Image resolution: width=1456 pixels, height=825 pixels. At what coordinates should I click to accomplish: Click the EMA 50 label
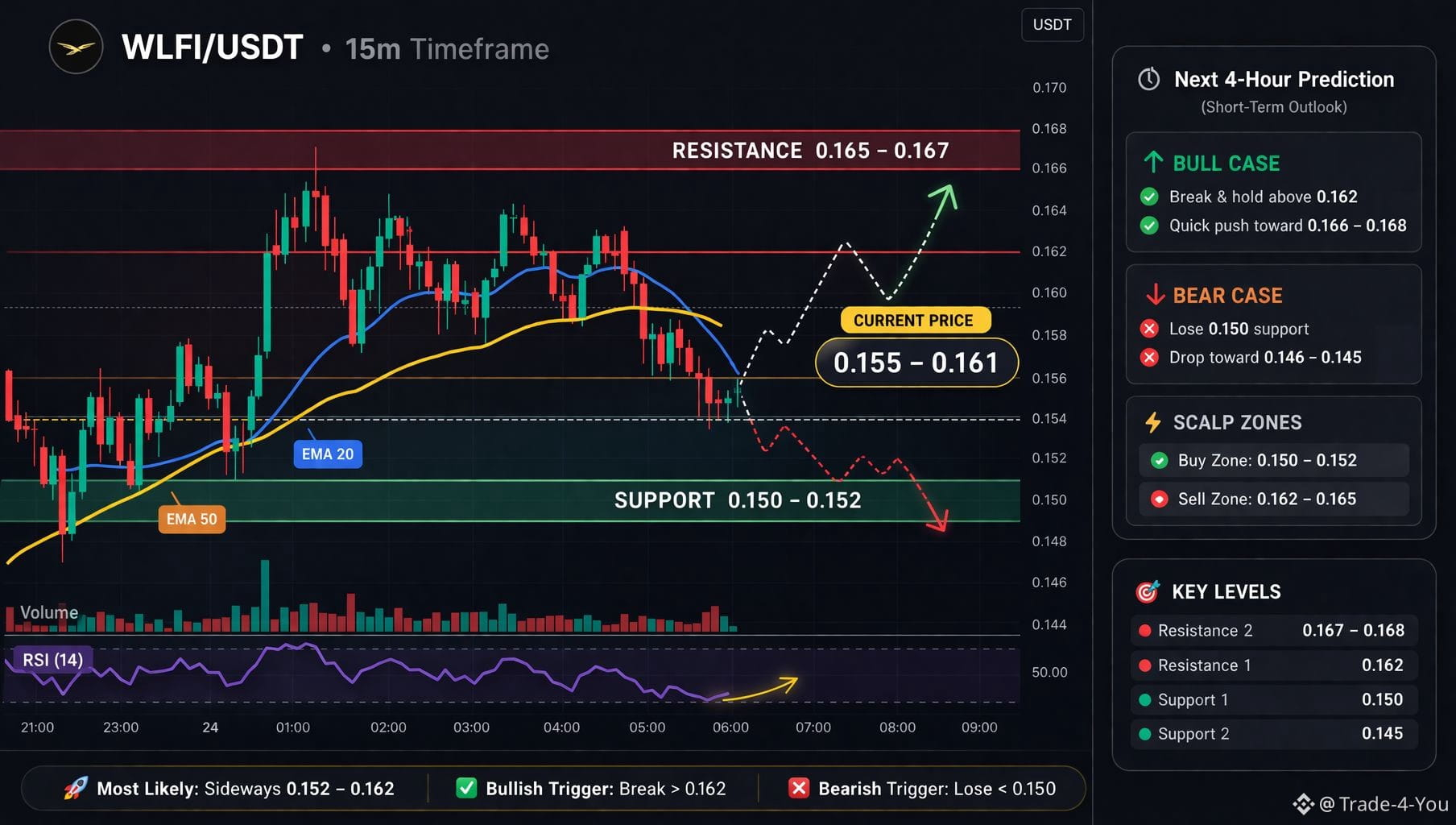(x=192, y=520)
